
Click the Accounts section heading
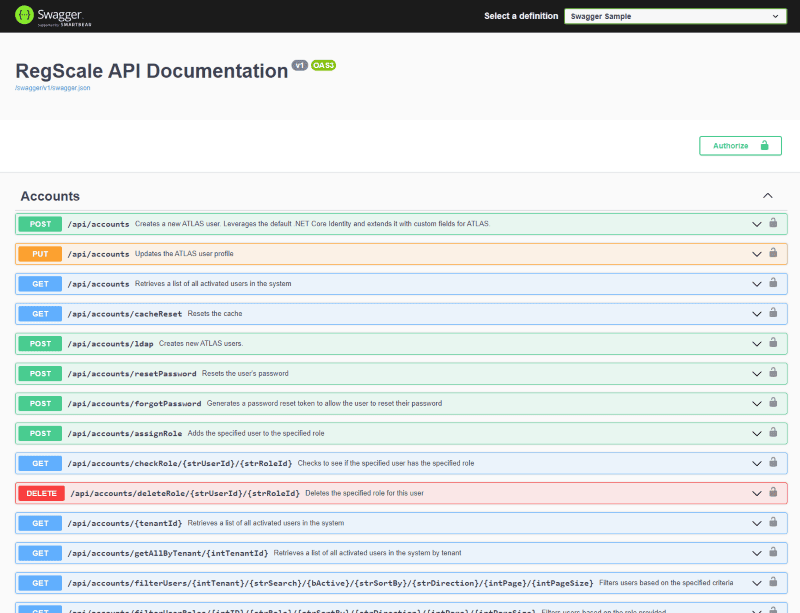click(50, 196)
